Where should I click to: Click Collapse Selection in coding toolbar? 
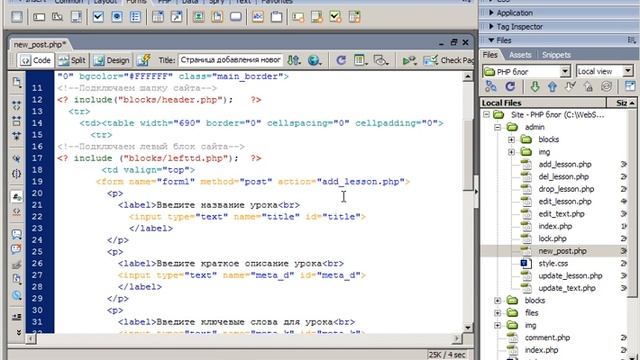click(16, 121)
